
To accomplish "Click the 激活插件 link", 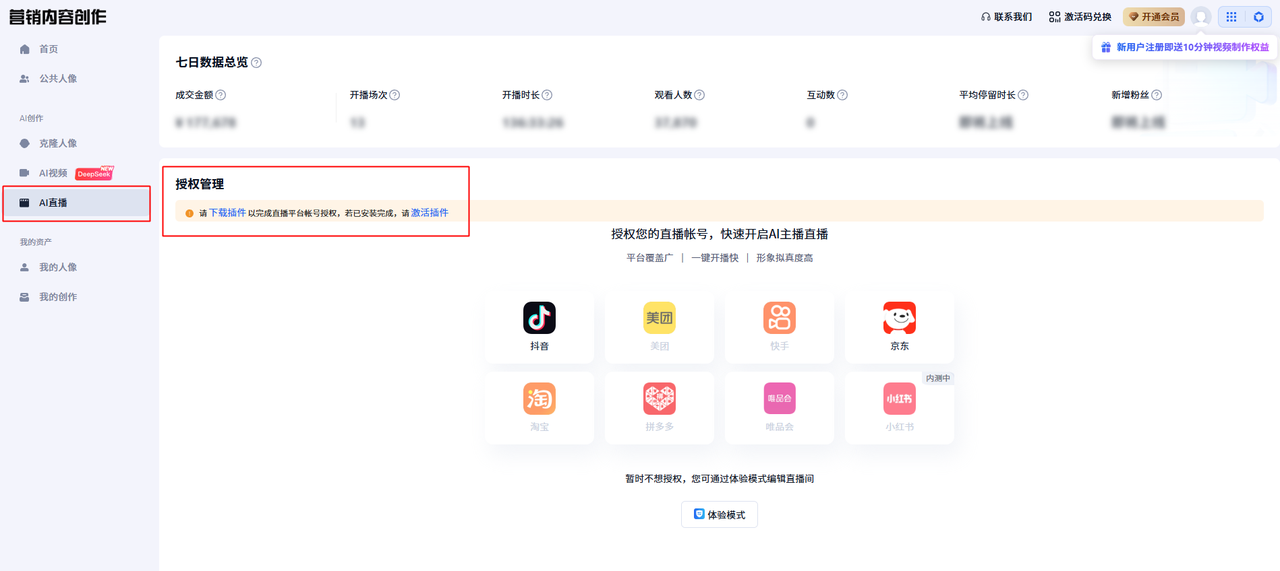I will pos(430,213).
